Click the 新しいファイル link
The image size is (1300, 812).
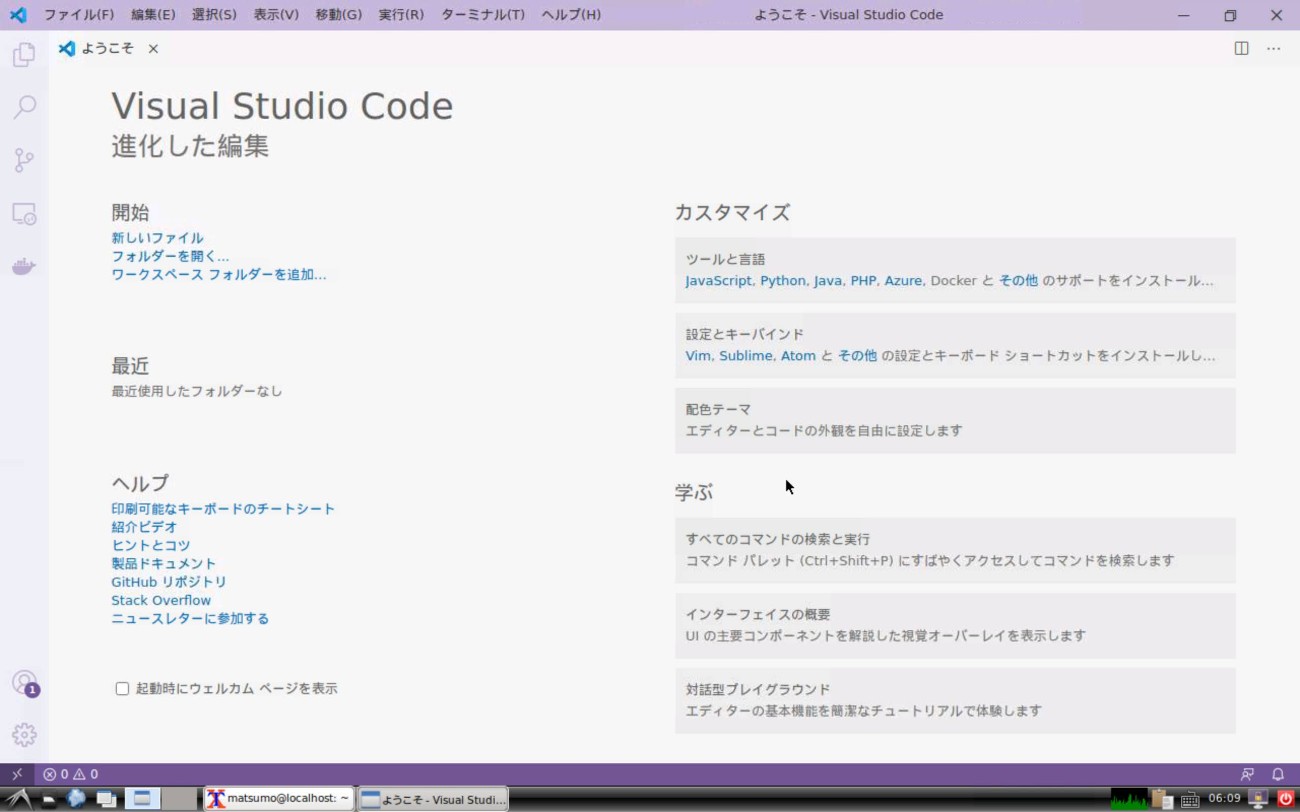click(x=157, y=238)
